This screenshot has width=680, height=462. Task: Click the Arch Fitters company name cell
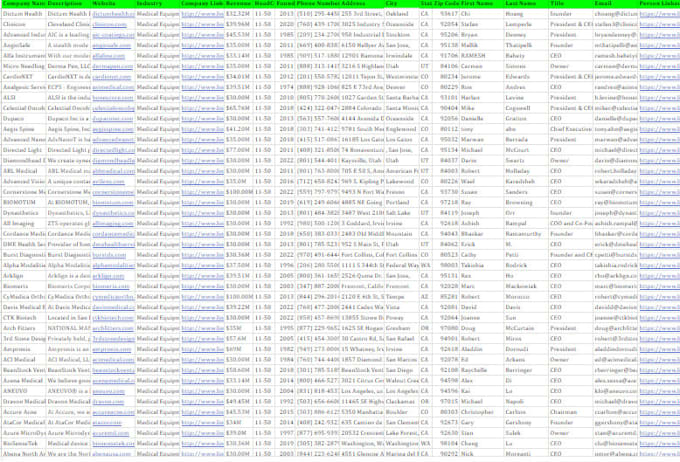pyautogui.click(x=23, y=328)
